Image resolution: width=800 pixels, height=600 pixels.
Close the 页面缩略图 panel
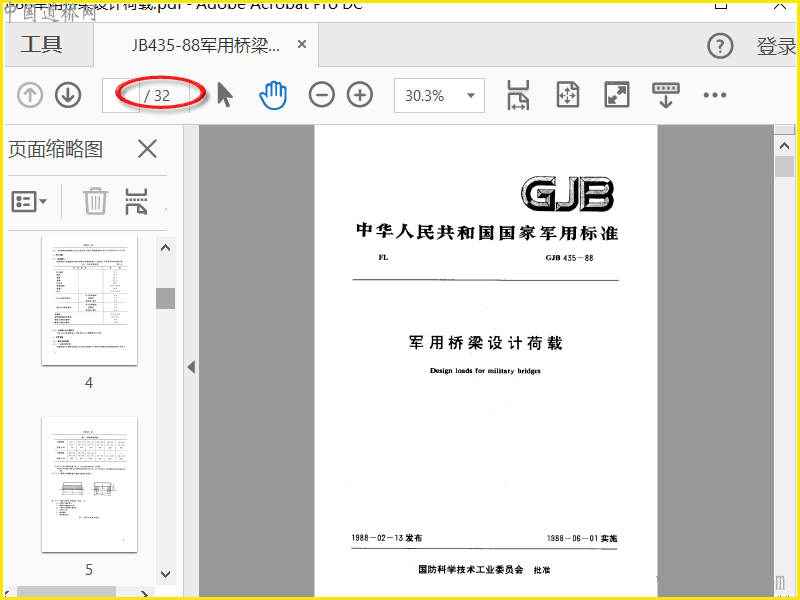point(147,149)
